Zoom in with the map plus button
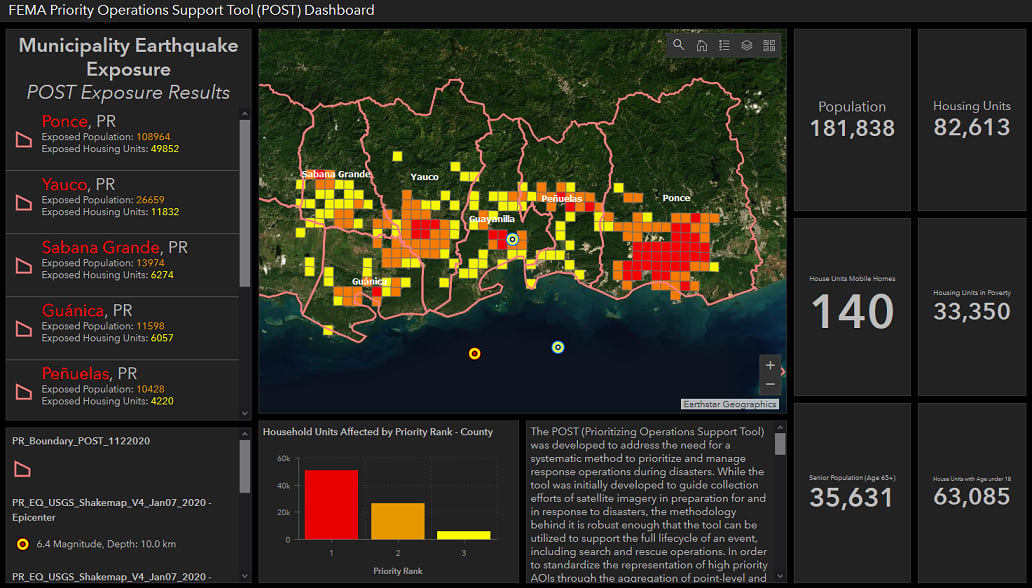1032x588 pixels. pyautogui.click(x=769, y=365)
